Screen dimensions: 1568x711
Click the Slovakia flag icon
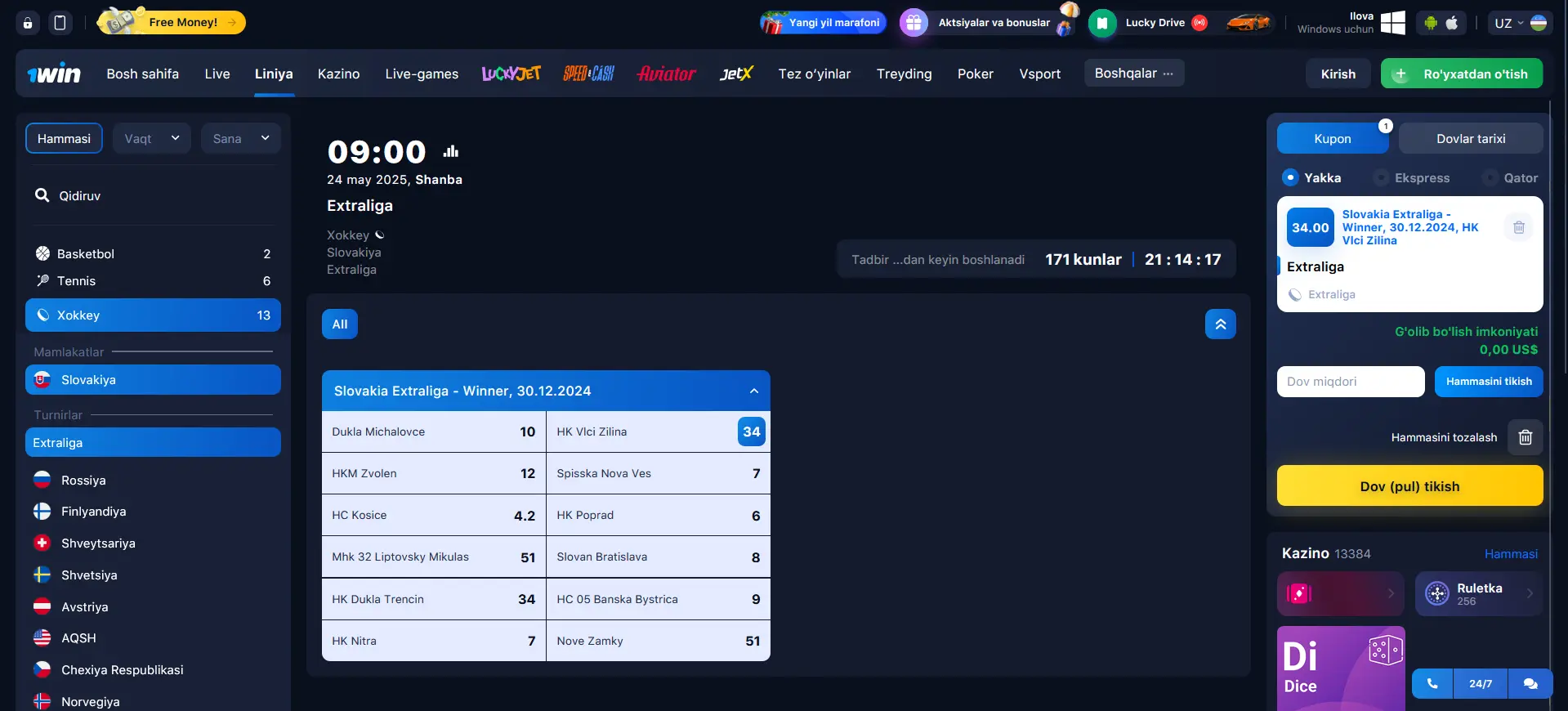pos(42,380)
